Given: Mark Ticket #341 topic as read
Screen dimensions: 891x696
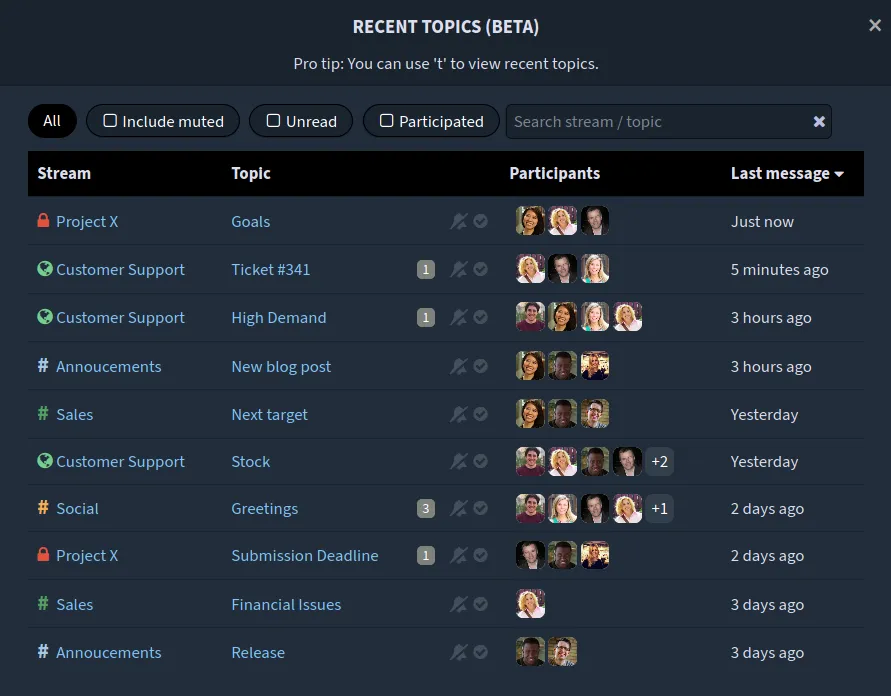Looking at the screenshot, I should click(x=481, y=269).
